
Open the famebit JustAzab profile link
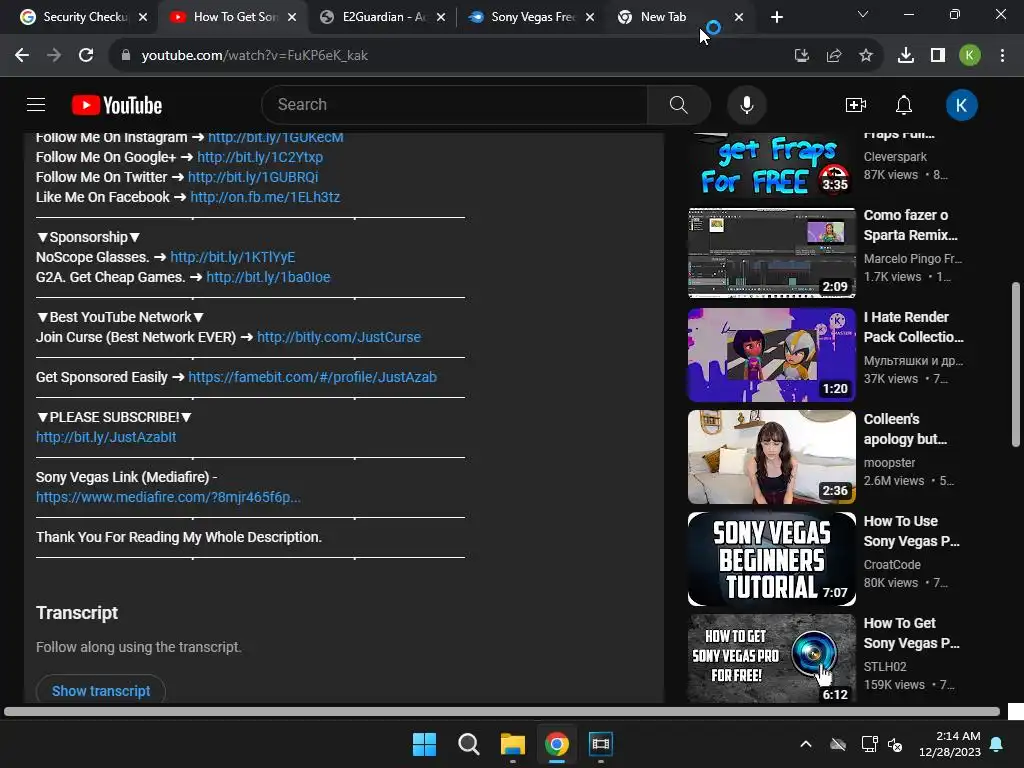312,377
